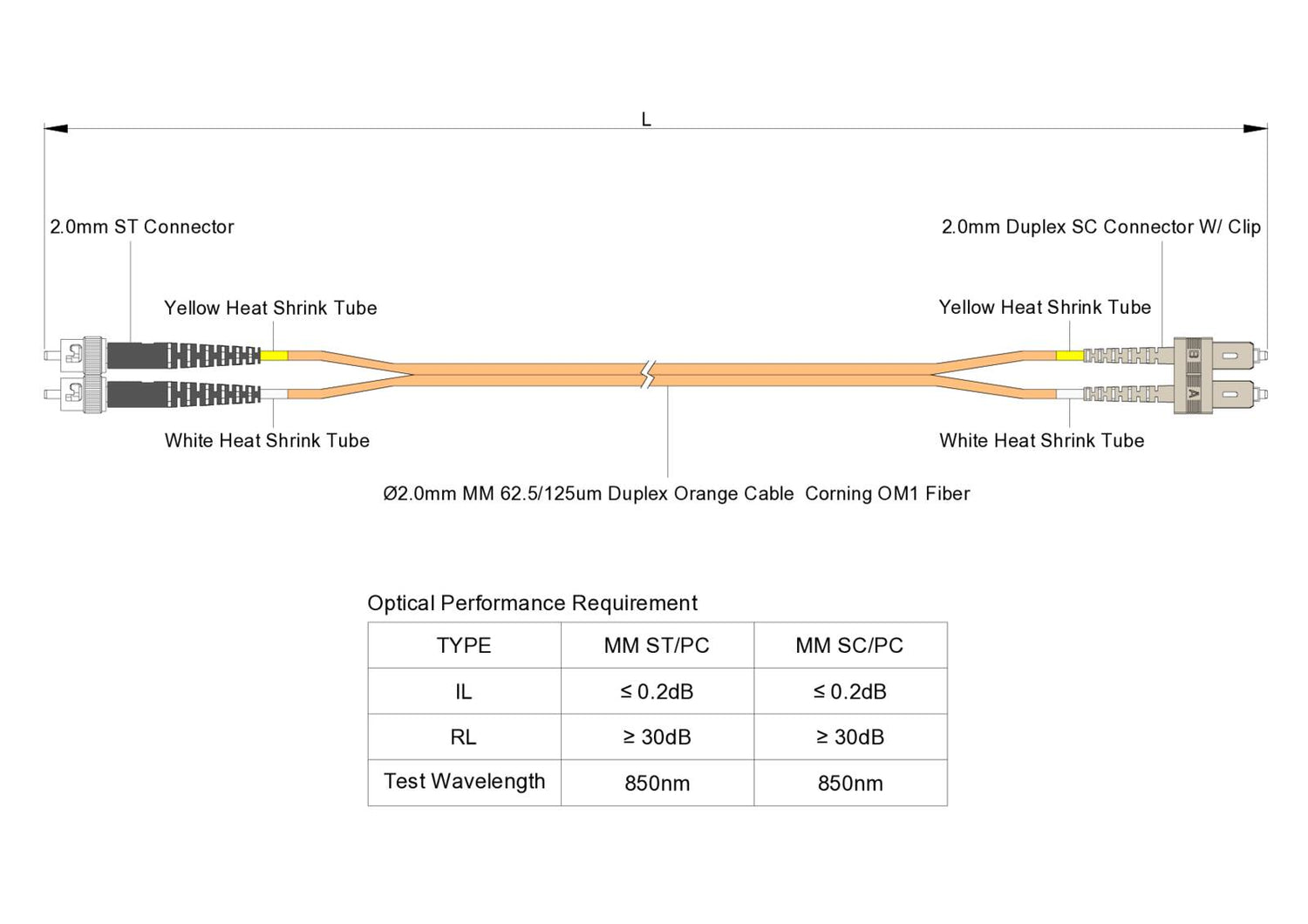Click the orange cable description text
Viewport: 1308px width, 924px height.
pos(676,493)
